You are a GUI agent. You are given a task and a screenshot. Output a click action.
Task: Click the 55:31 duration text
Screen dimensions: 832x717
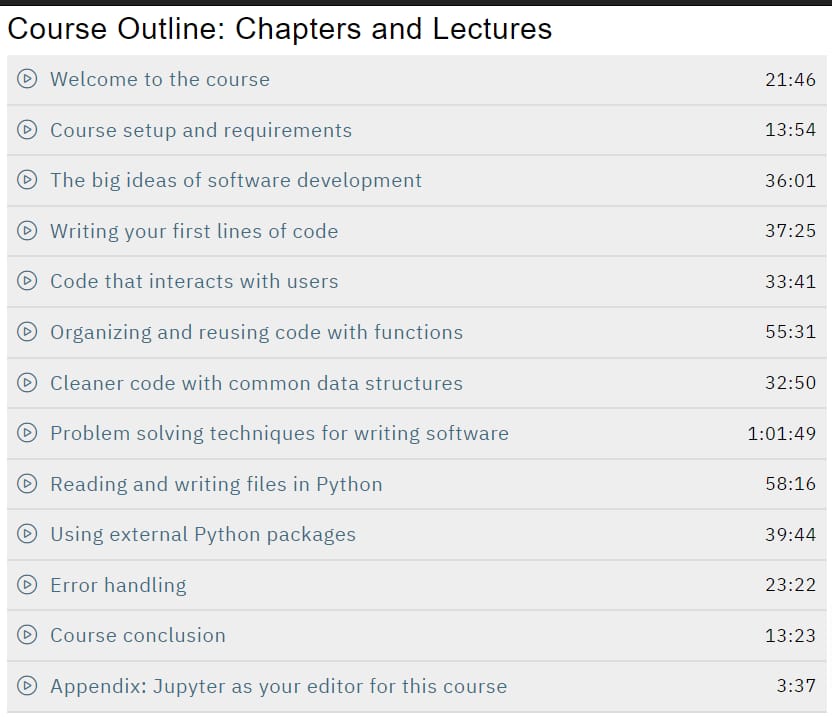[791, 332]
